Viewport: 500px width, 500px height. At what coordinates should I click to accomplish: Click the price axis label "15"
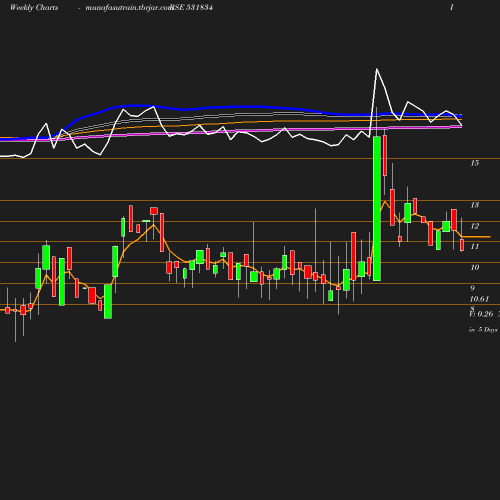(x=475, y=163)
